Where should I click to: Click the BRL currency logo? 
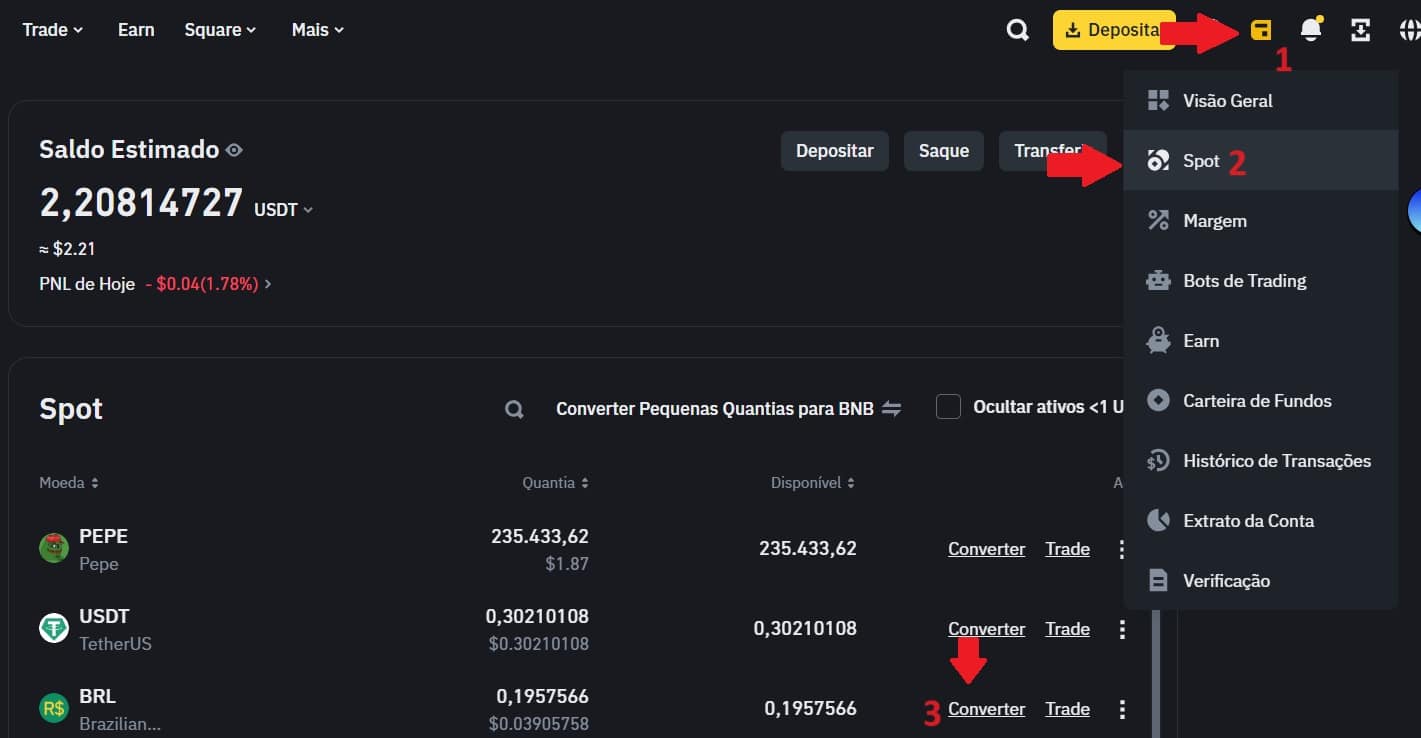54,708
